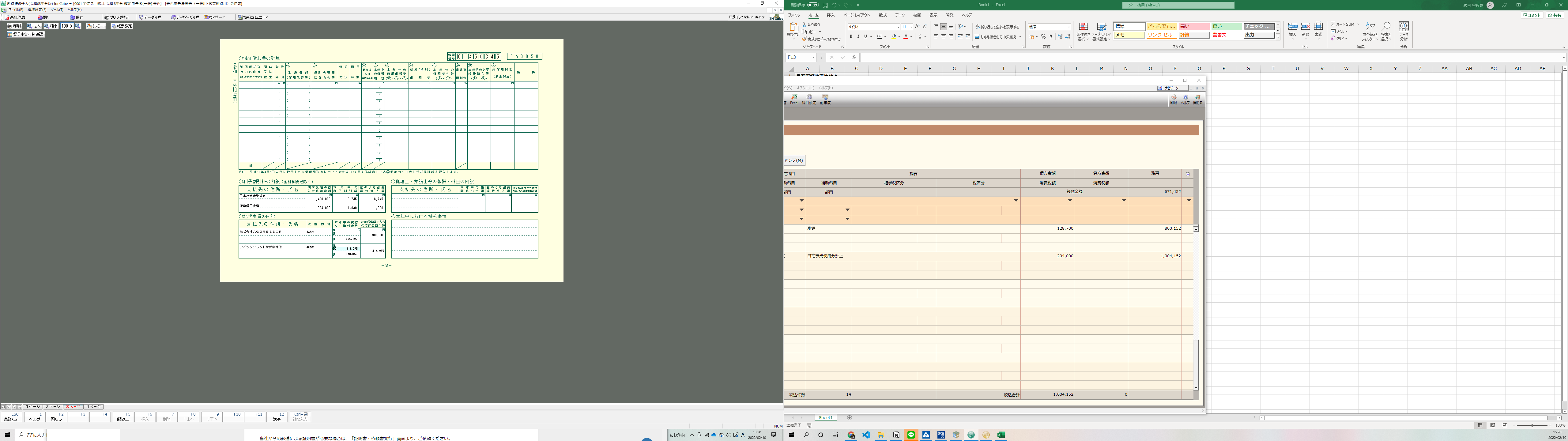Click the 縮小 zoom-out button
The image size is (1568, 441).
(51, 26)
